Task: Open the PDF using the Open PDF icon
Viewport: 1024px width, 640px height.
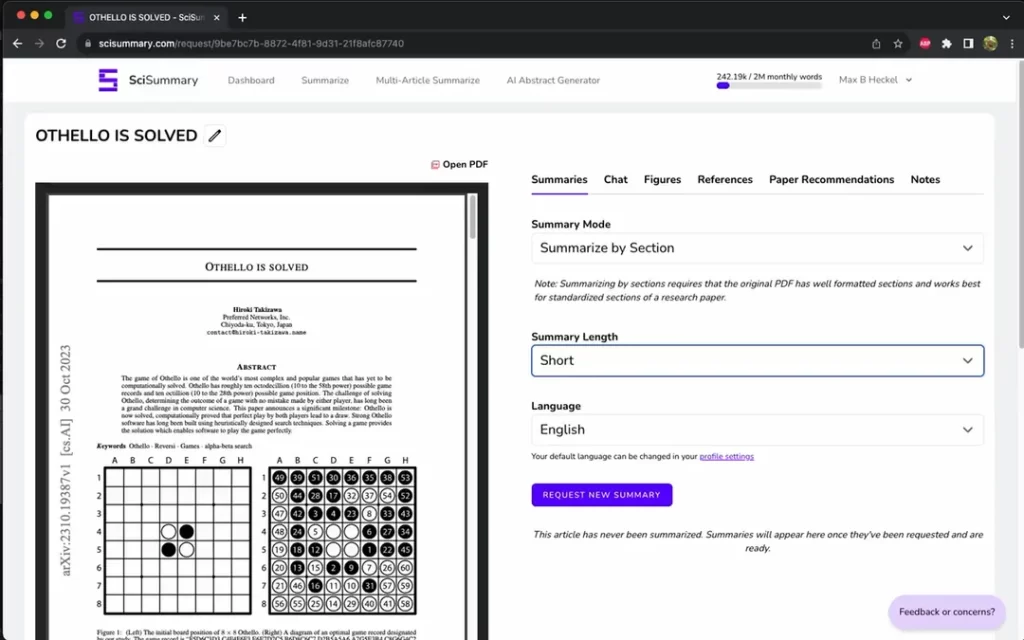Action: 436,163
